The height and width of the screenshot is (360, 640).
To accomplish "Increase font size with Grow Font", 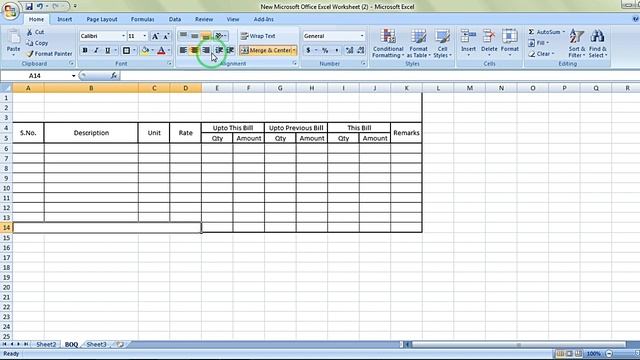I will pyautogui.click(x=155, y=36).
